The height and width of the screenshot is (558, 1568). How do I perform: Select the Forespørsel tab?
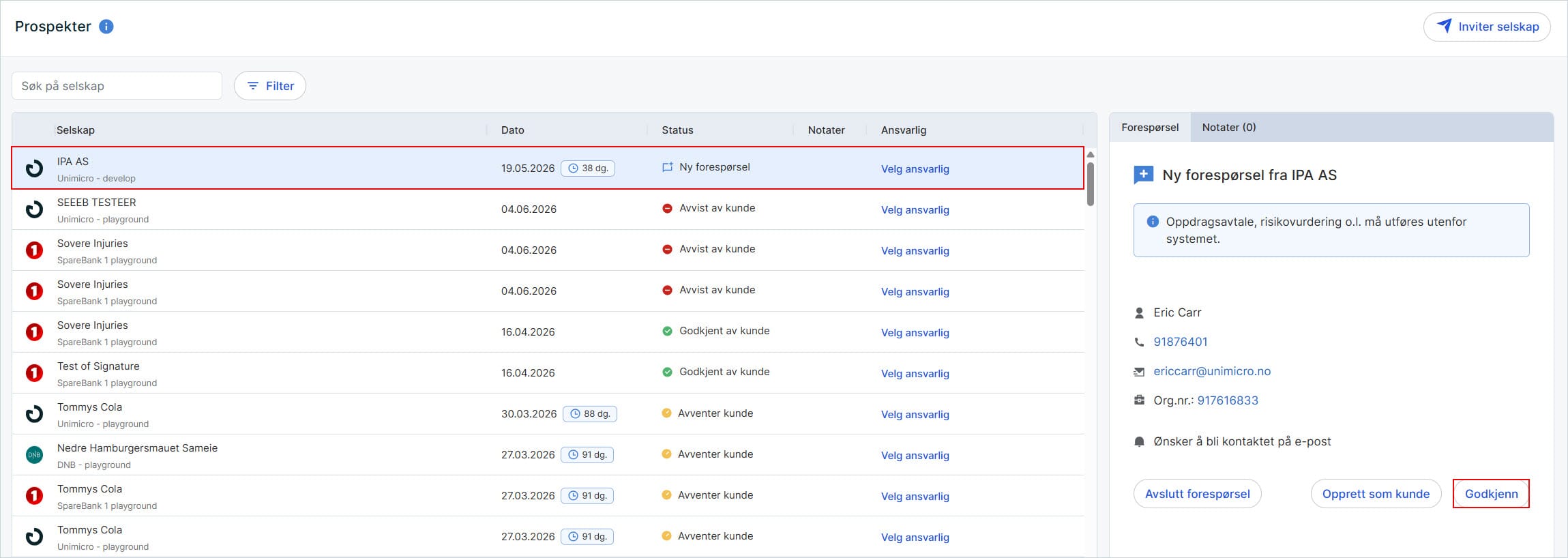pyautogui.click(x=1150, y=128)
